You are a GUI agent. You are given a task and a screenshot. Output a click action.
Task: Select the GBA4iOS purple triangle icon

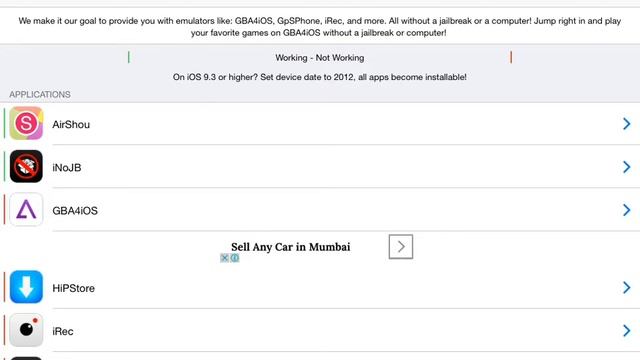tap(26, 210)
